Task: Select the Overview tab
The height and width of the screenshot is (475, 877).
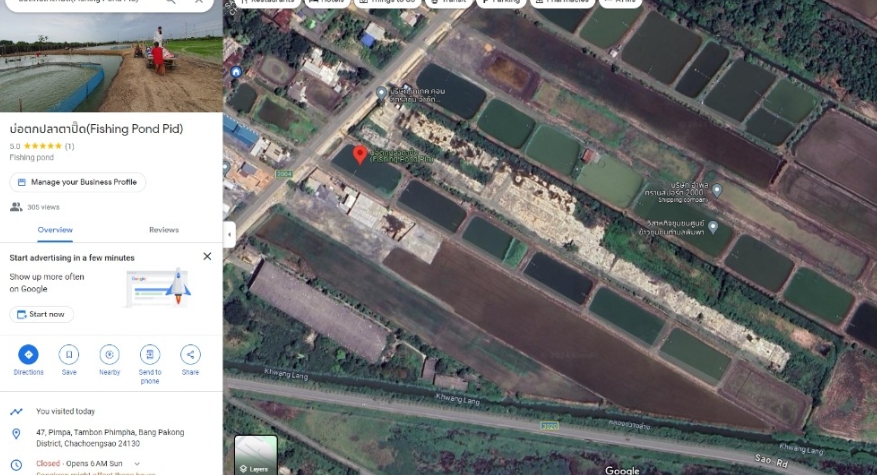Action: coord(55,230)
